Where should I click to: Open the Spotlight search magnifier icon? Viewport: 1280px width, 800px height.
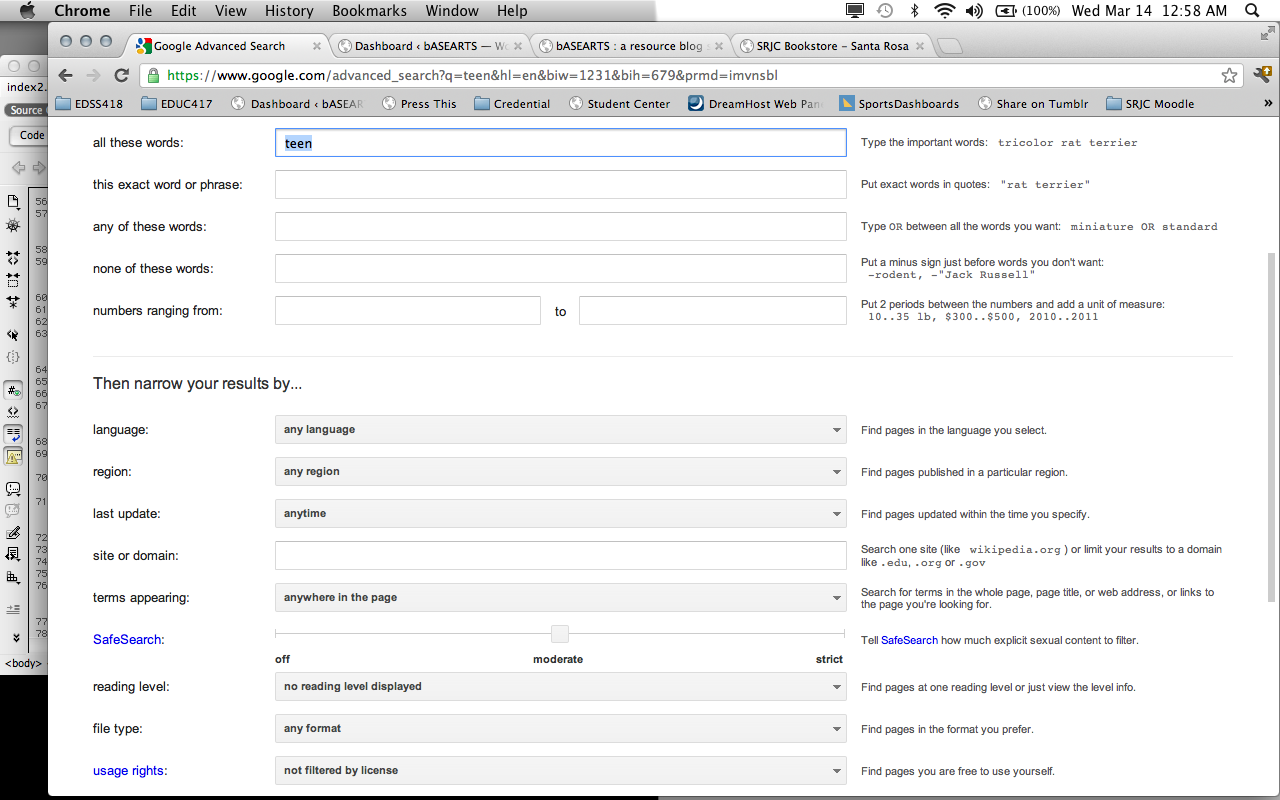(x=1252, y=11)
